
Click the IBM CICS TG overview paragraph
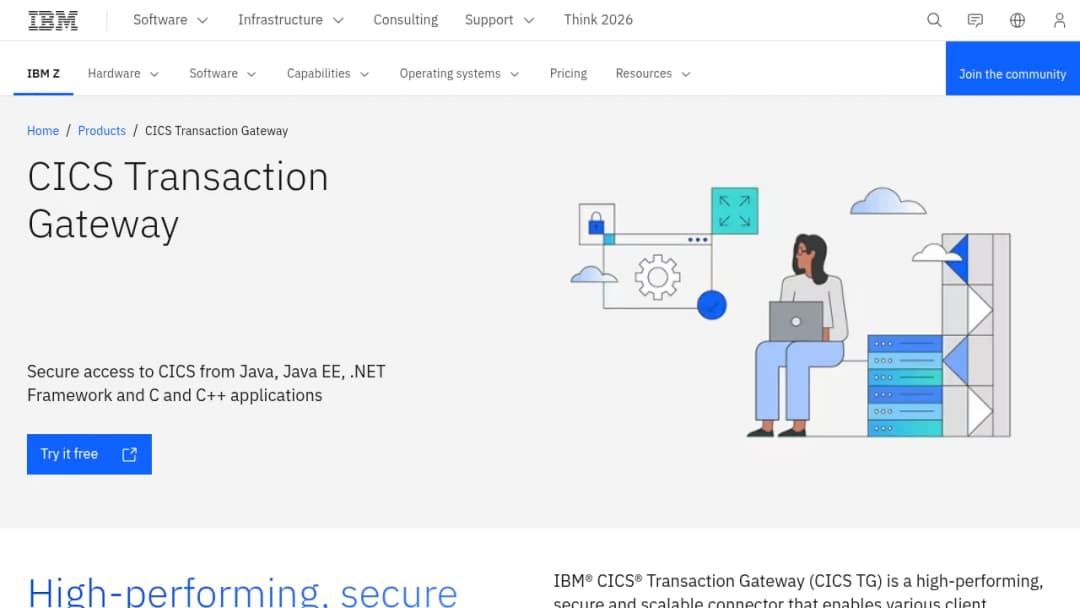pyautogui.click(x=798, y=590)
